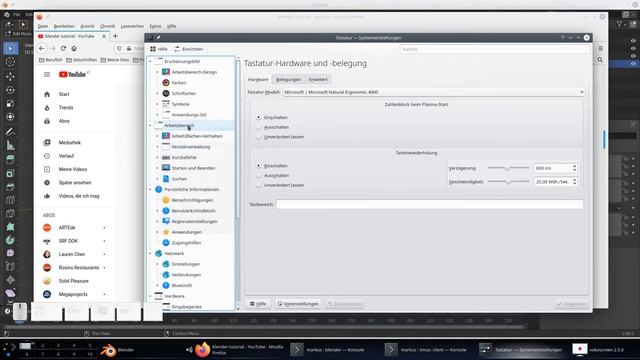Click the magnifier icon beside the settings window
This screenshot has width=640, height=360.
(600, 60)
